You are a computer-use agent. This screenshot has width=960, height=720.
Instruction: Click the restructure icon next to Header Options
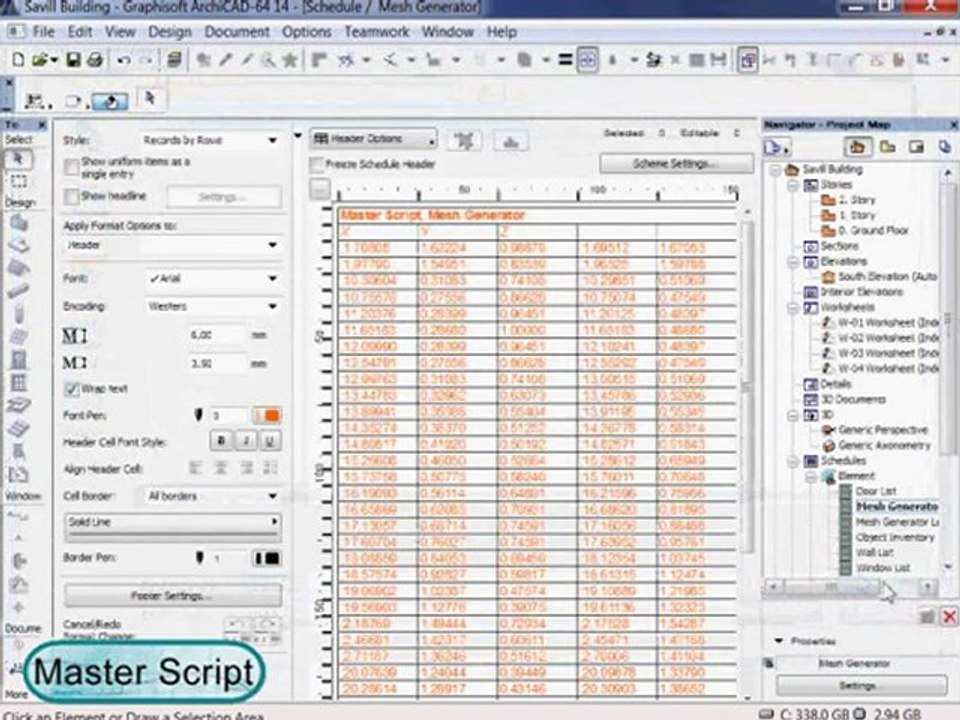click(x=465, y=141)
